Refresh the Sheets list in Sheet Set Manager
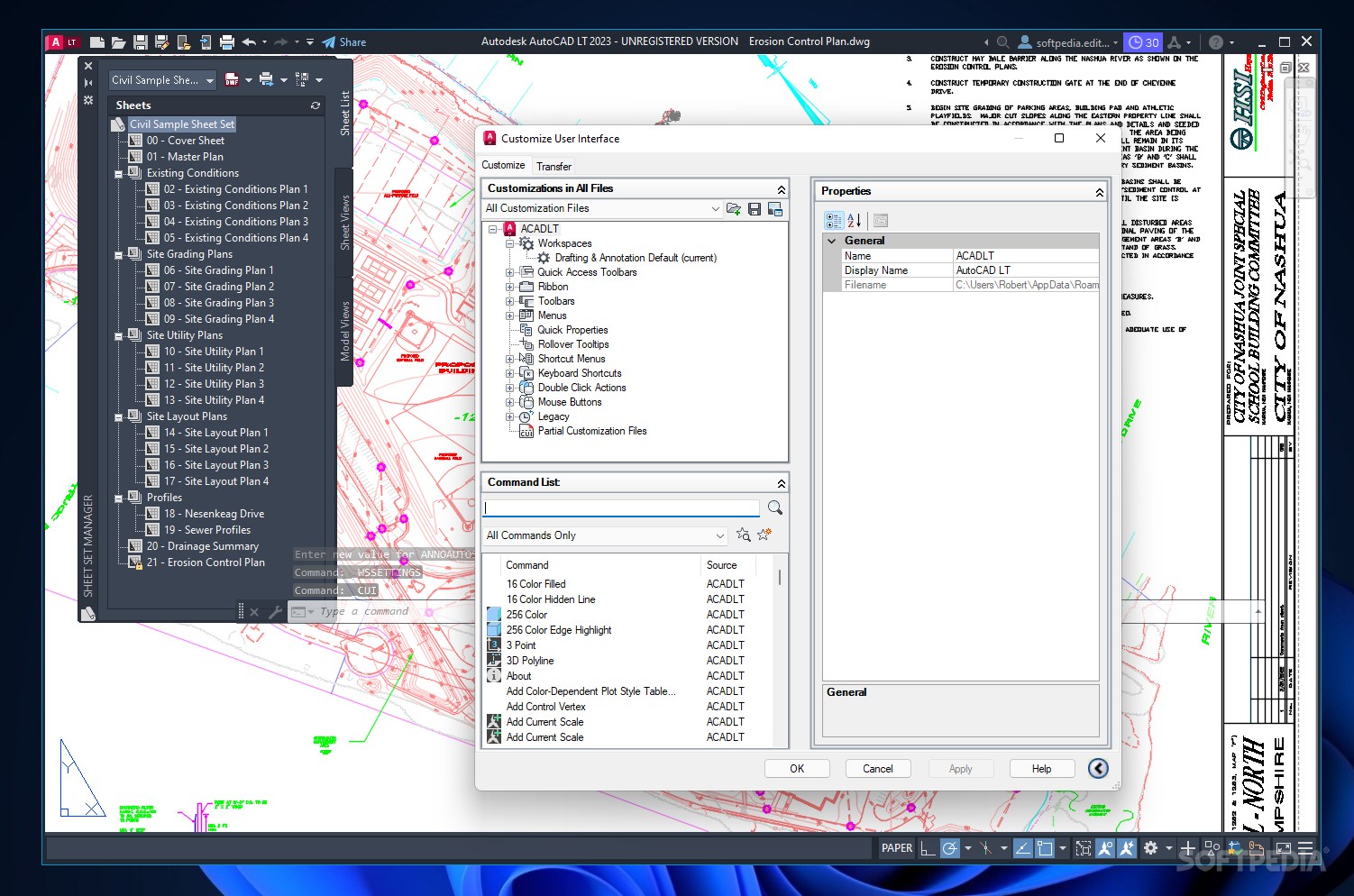The height and width of the screenshot is (896, 1354). point(316,105)
